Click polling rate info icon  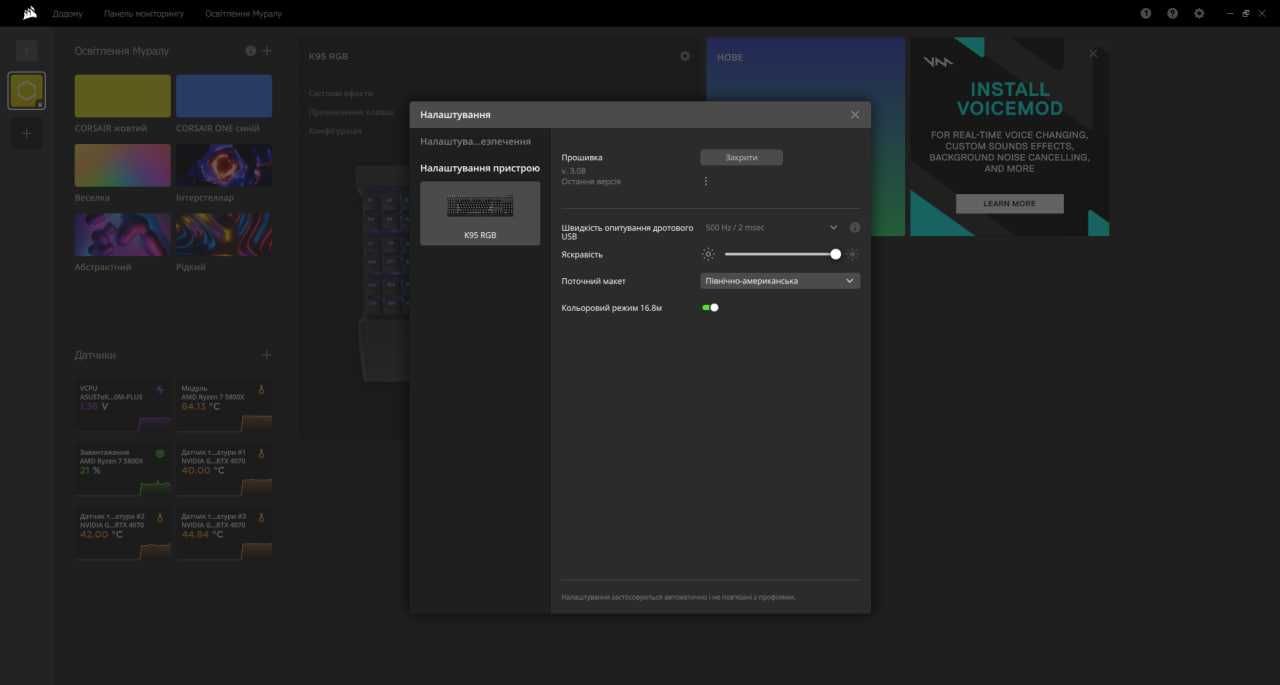point(855,227)
